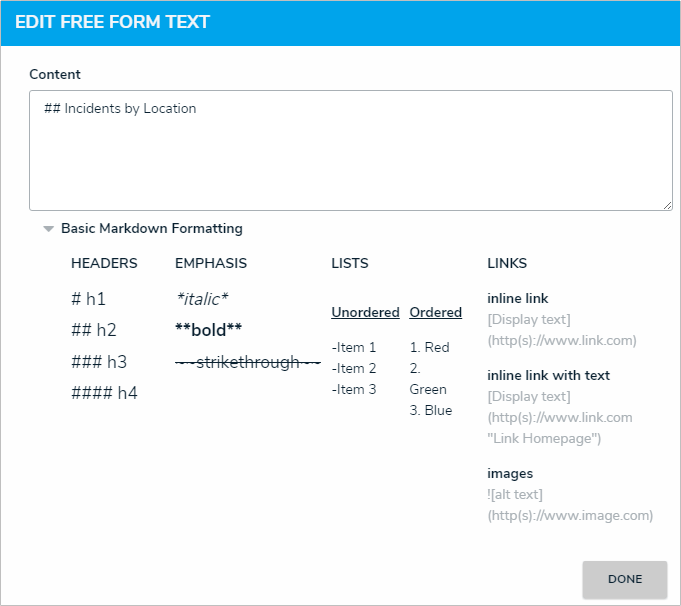Click the Basic Markdown Formatting label

click(x=151, y=228)
